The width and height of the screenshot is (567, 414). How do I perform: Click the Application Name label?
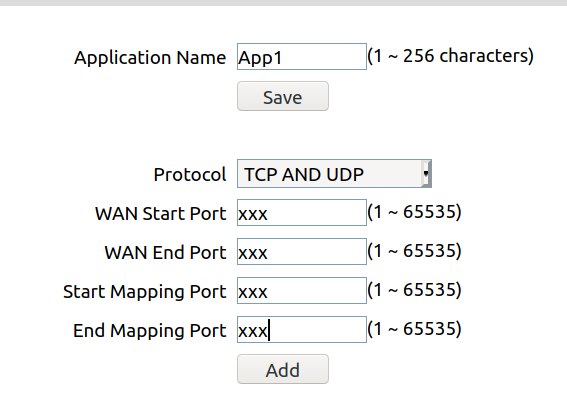[x=150, y=58]
